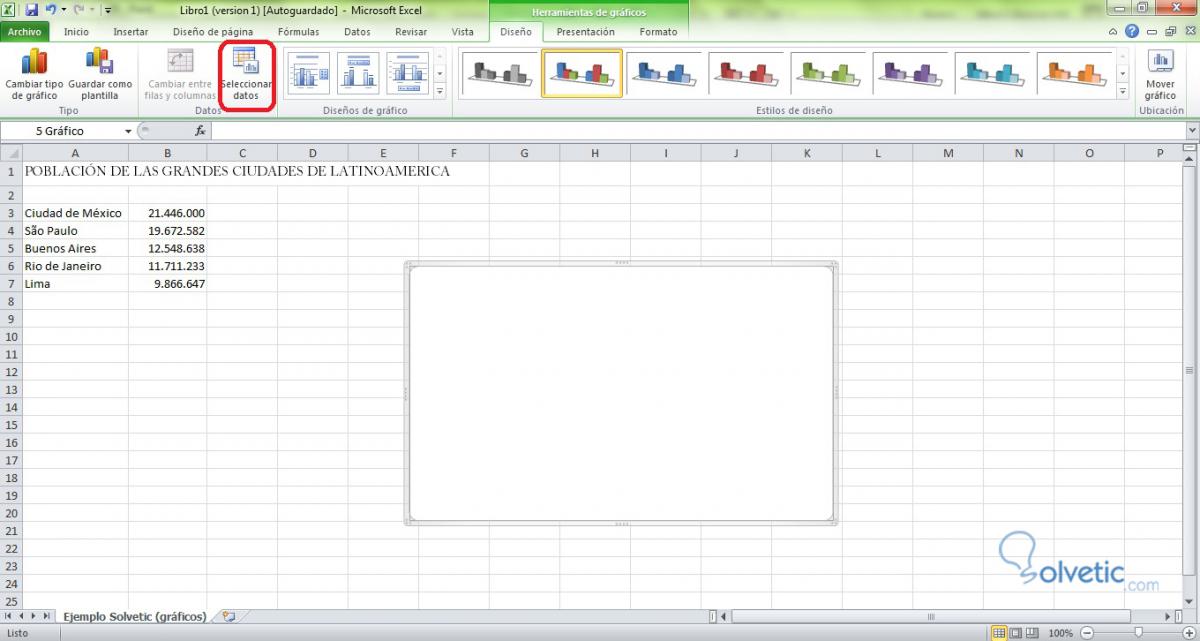1200x641 pixels.
Task: Click Cambiar tipo de gráfico icon
Action: point(34,74)
